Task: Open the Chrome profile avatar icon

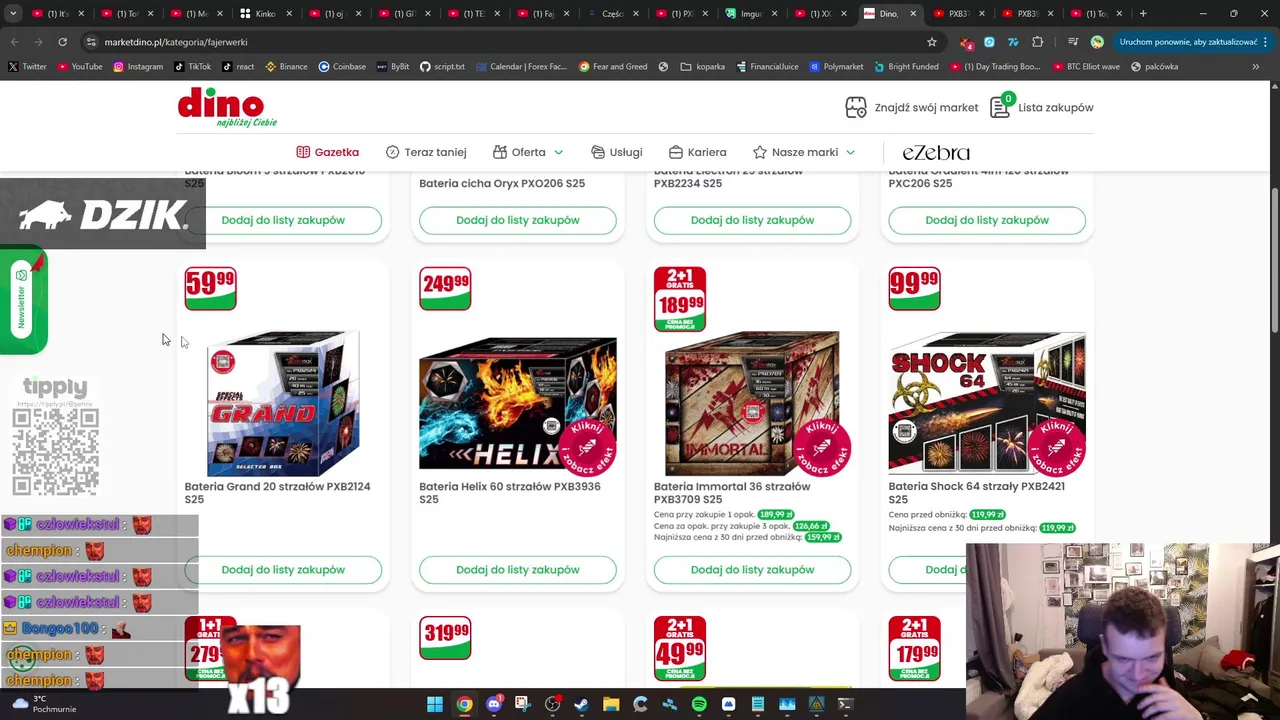Action: pos(1097,42)
